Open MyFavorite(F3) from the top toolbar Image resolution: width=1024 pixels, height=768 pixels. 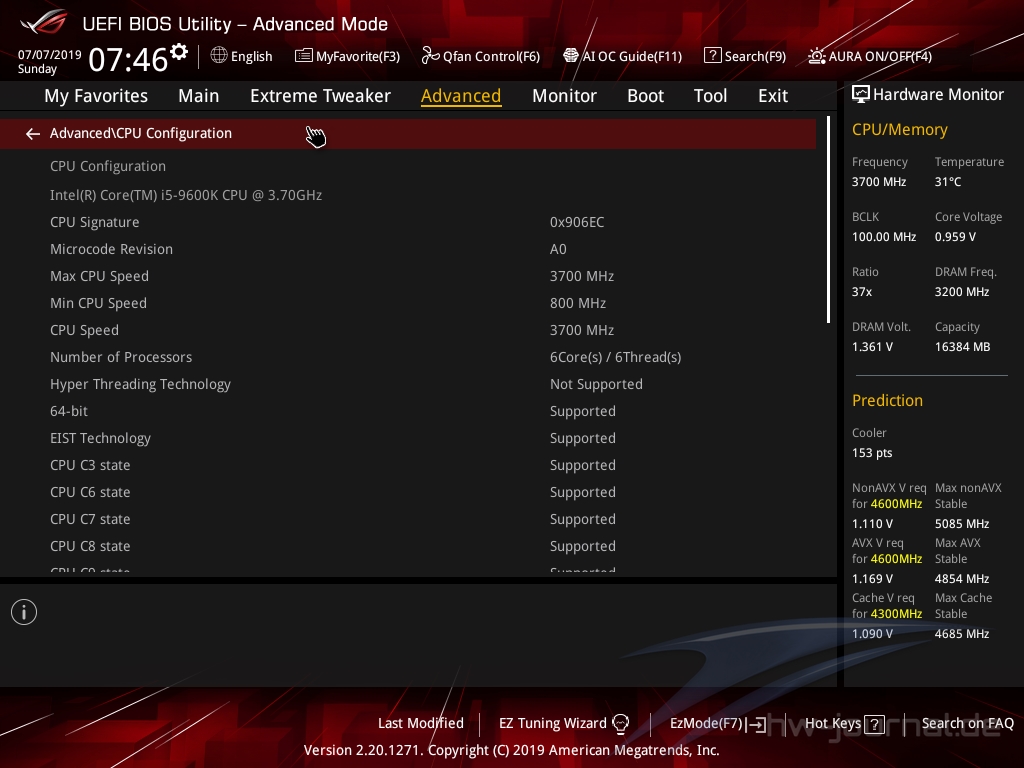point(347,56)
